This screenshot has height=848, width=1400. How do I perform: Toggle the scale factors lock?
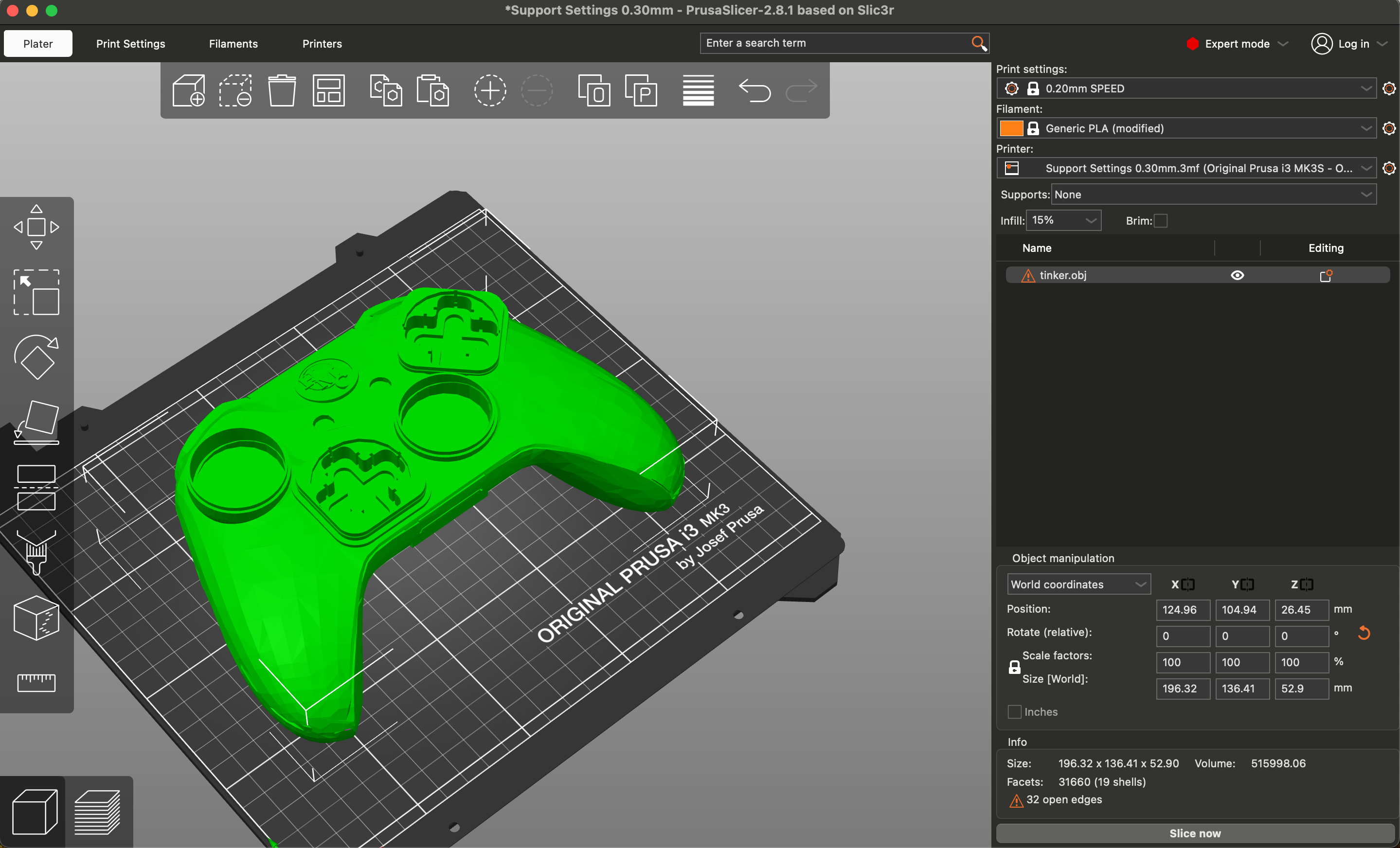coord(1014,668)
